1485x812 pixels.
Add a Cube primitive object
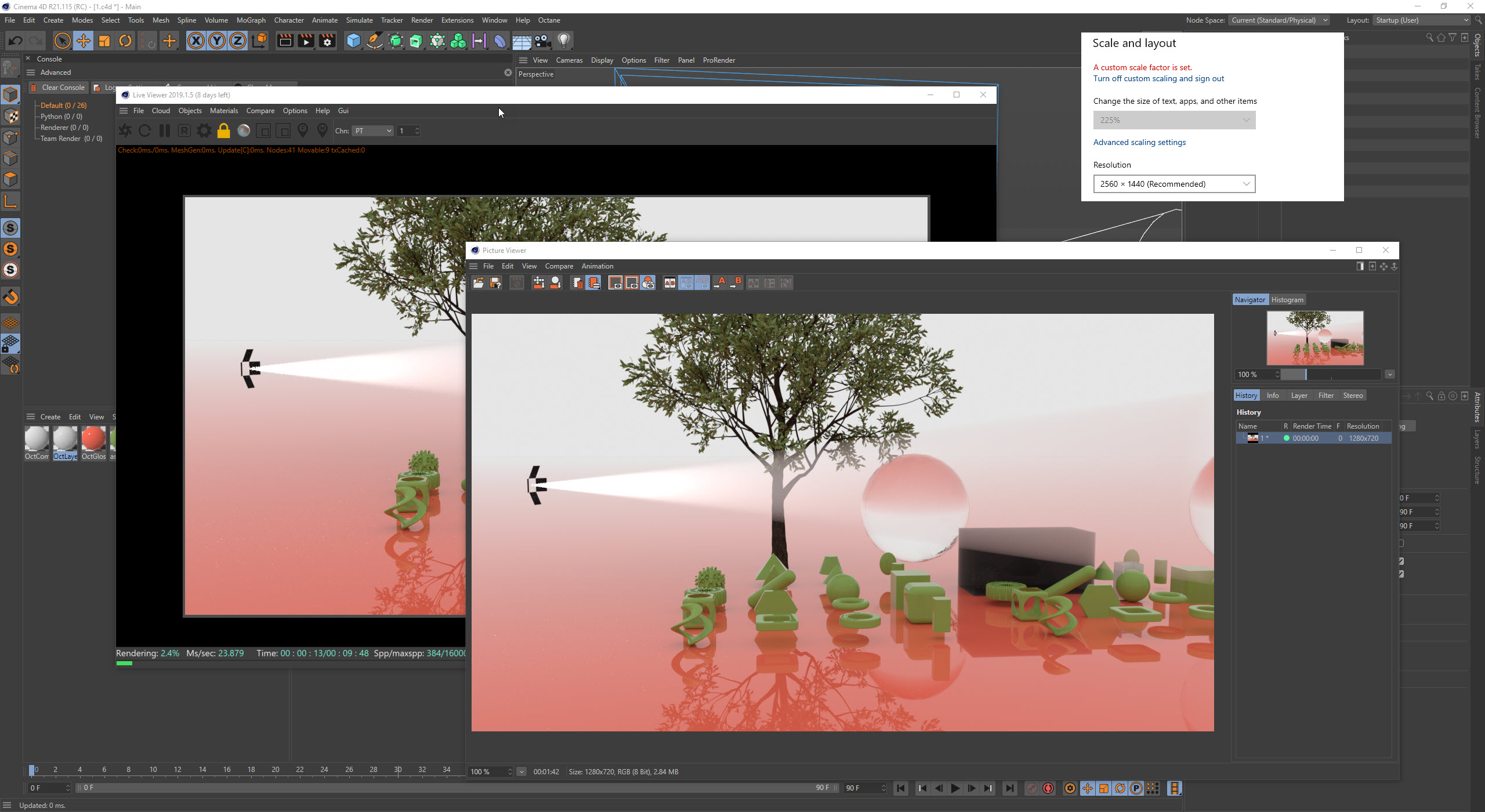tap(353, 41)
